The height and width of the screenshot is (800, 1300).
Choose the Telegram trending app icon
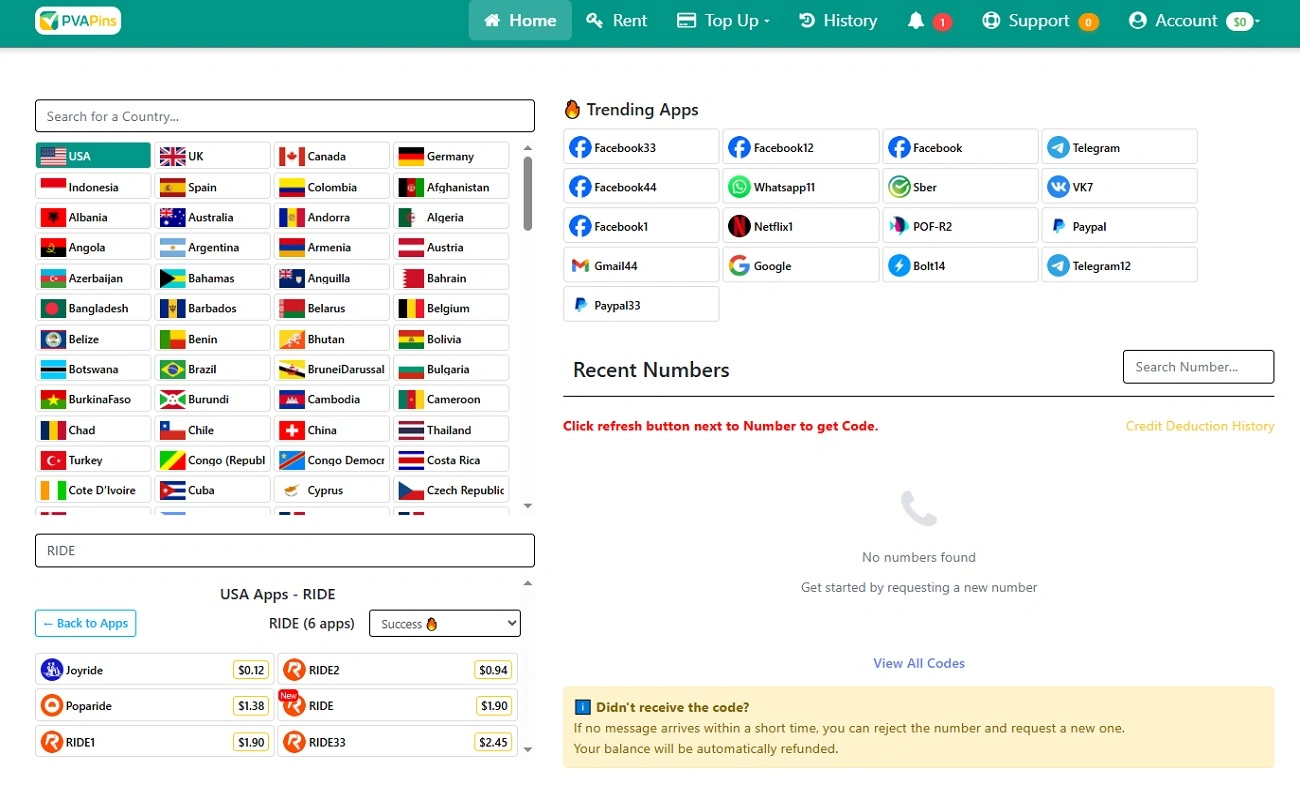click(x=1058, y=148)
